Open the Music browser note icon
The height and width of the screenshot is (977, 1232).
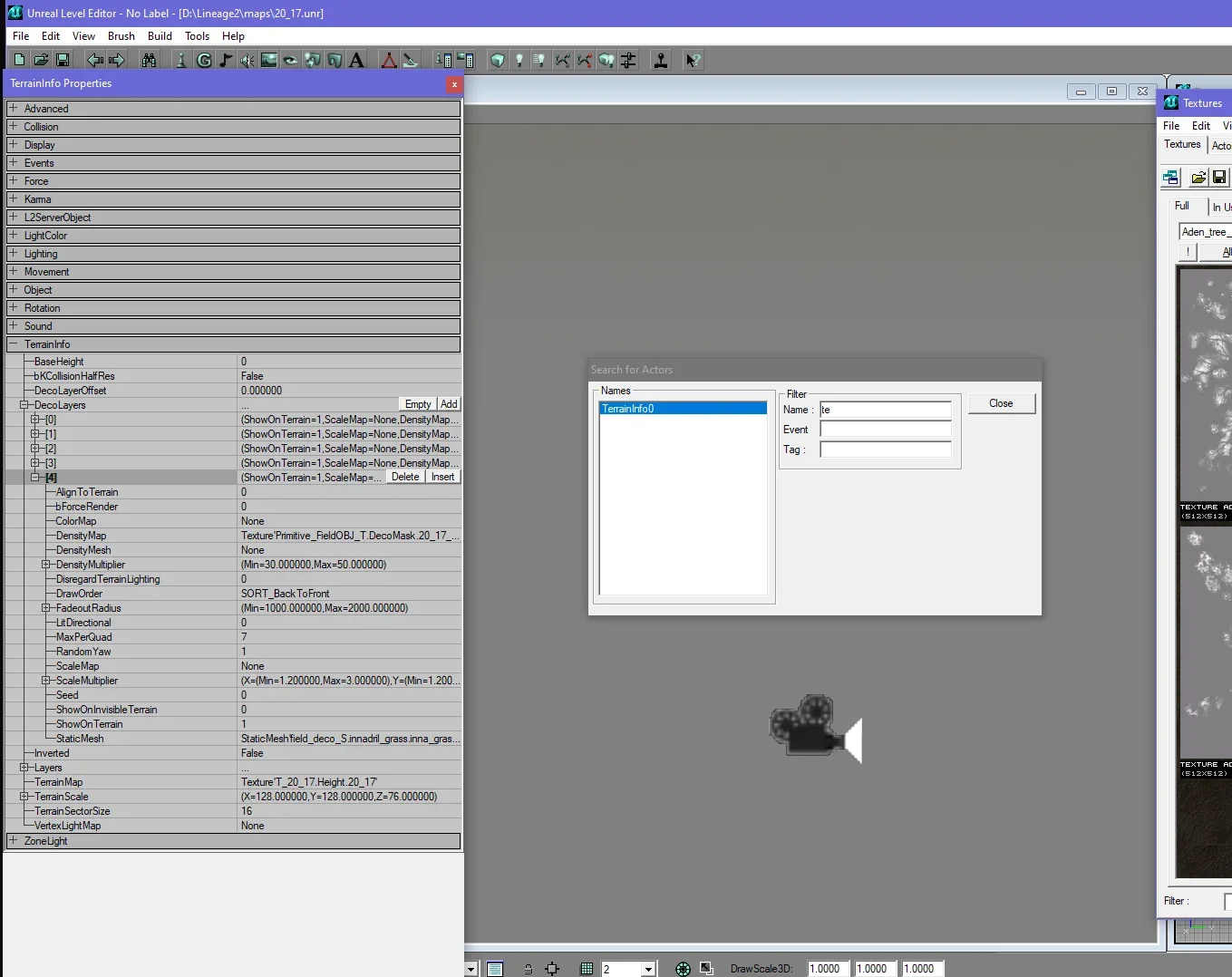click(x=226, y=60)
